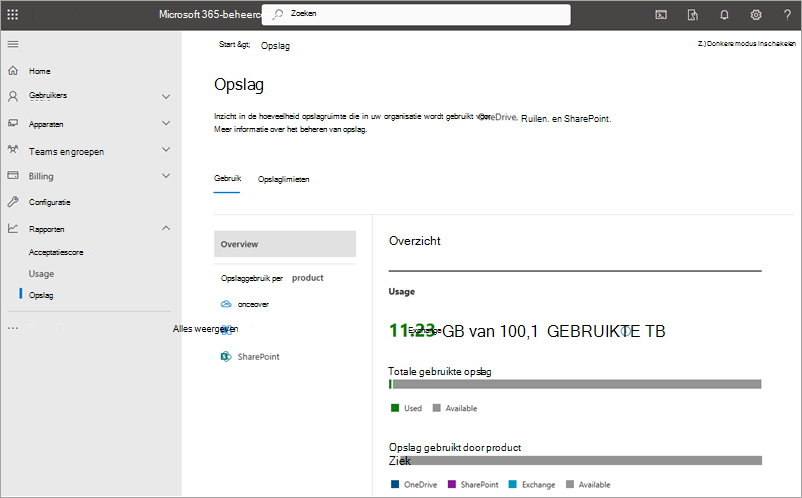The height and width of the screenshot is (498, 802).
Task: Expand the Gebruikers chevron
Action: pos(166,96)
